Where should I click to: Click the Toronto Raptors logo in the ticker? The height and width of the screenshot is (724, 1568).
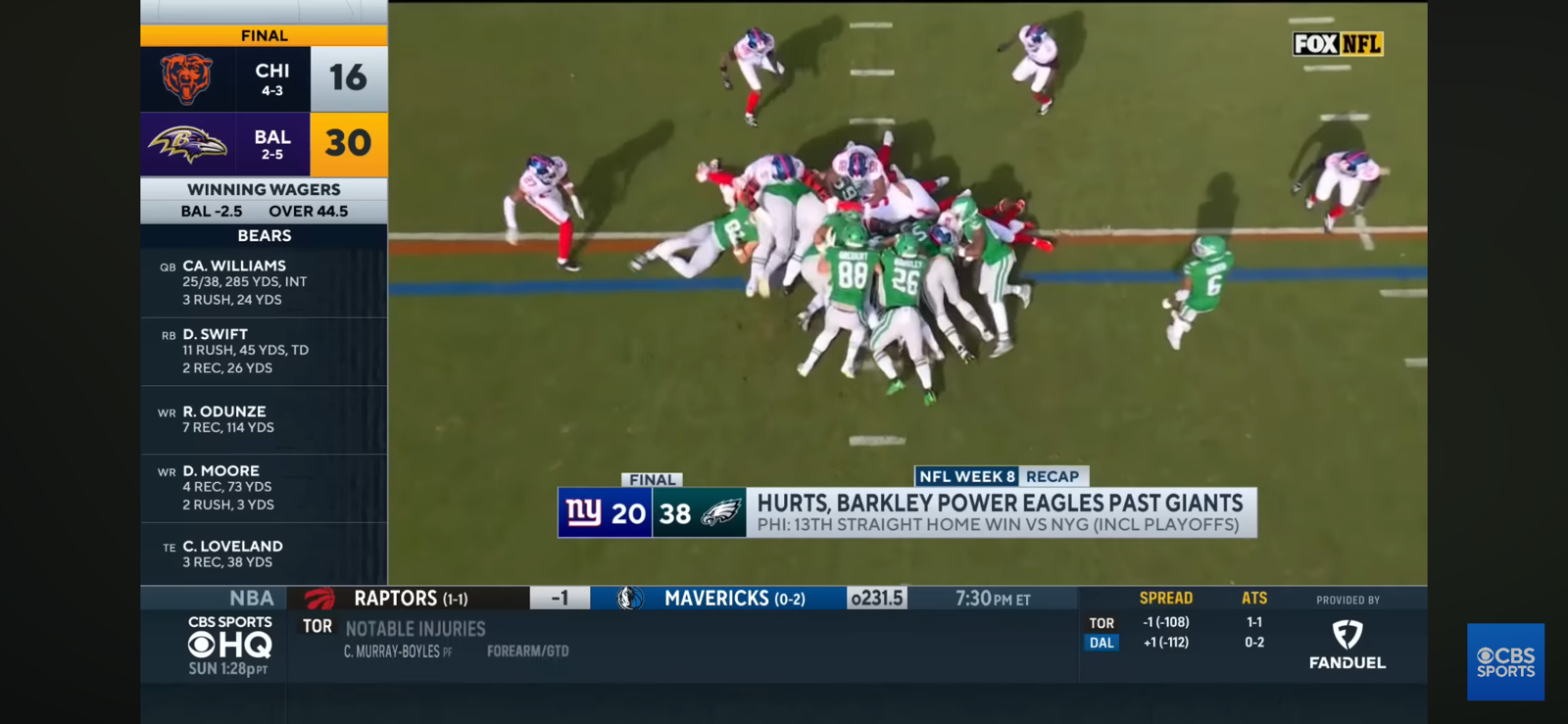click(x=319, y=598)
